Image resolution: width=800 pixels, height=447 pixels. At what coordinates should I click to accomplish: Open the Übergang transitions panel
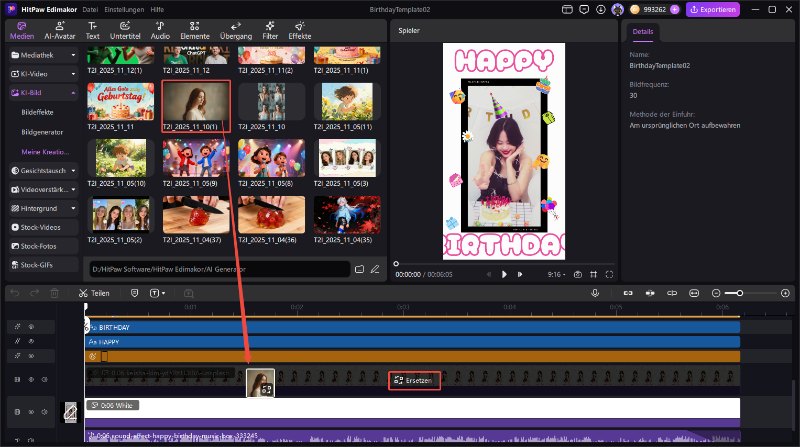tap(236, 29)
